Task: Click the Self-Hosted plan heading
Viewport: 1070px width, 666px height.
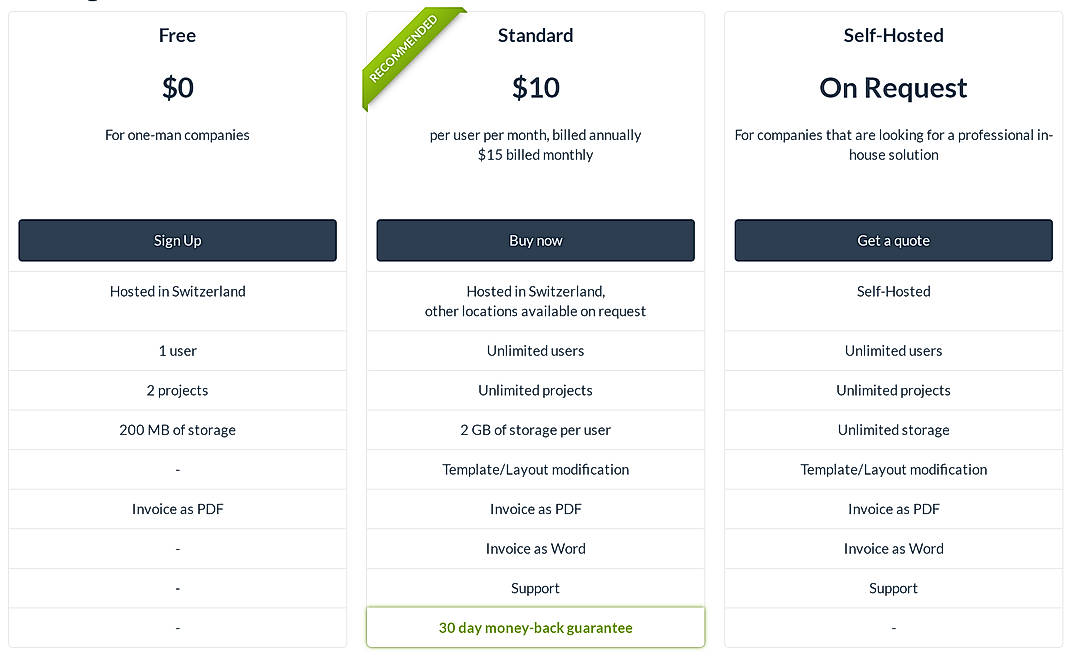Action: [x=893, y=35]
